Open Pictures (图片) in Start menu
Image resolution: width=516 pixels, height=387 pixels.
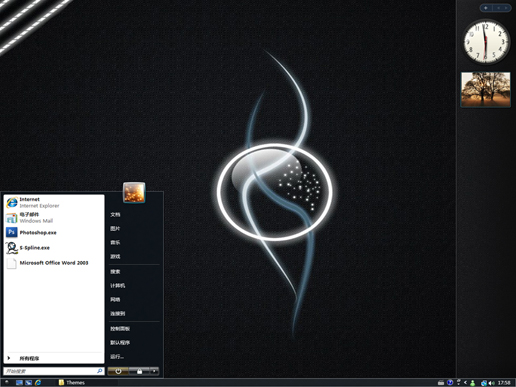pos(115,229)
